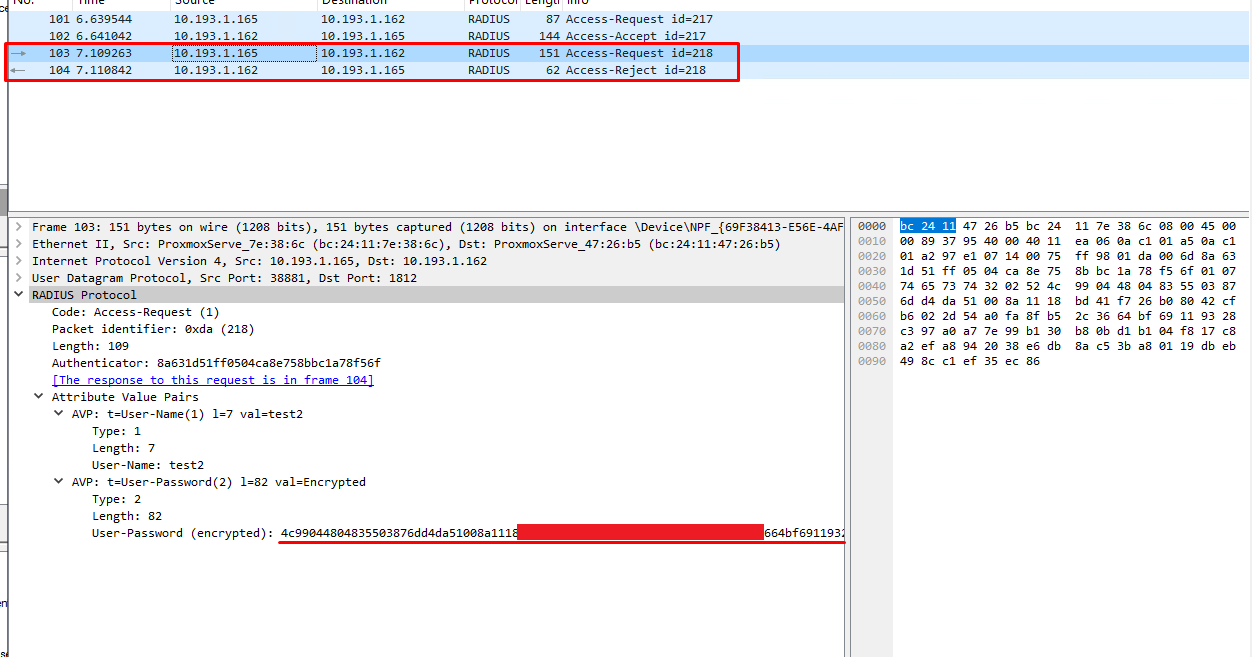
Task: Expand the Ethernet II tree row
Action: coord(20,244)
